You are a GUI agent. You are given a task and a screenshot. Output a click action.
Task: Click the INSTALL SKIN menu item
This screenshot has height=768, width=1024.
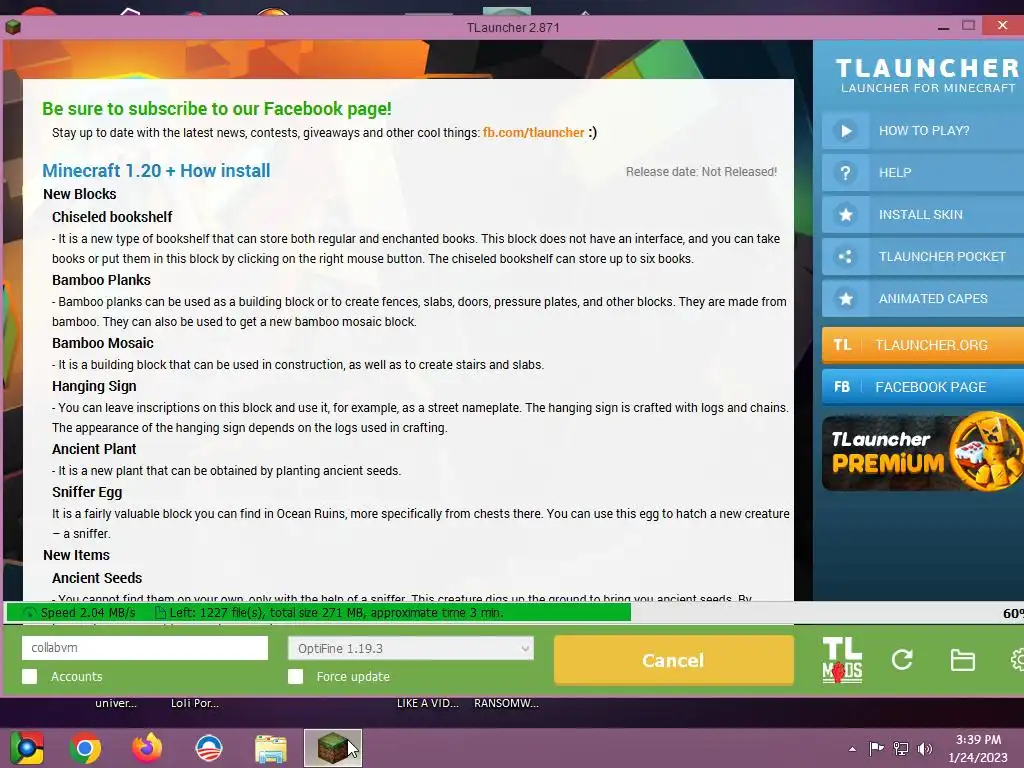pos(923,215)
